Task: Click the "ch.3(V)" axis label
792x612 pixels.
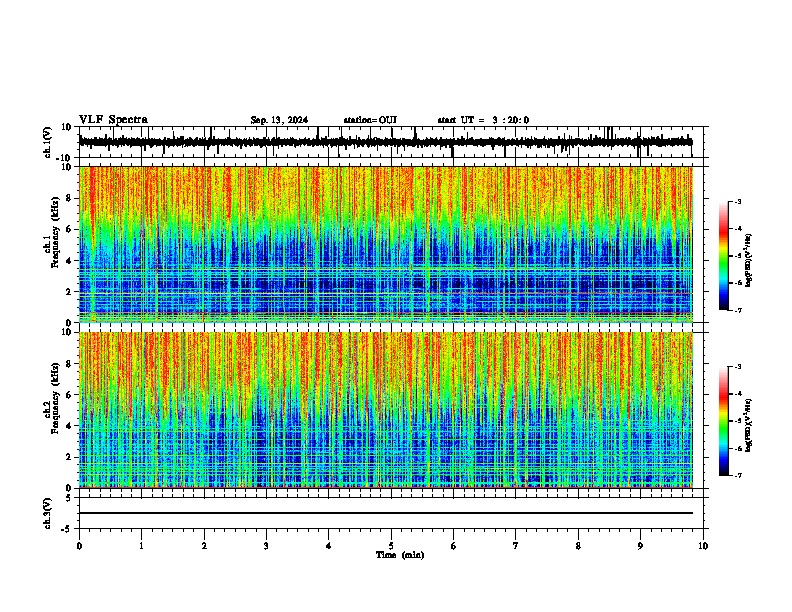Action: [x=48, y=513]
